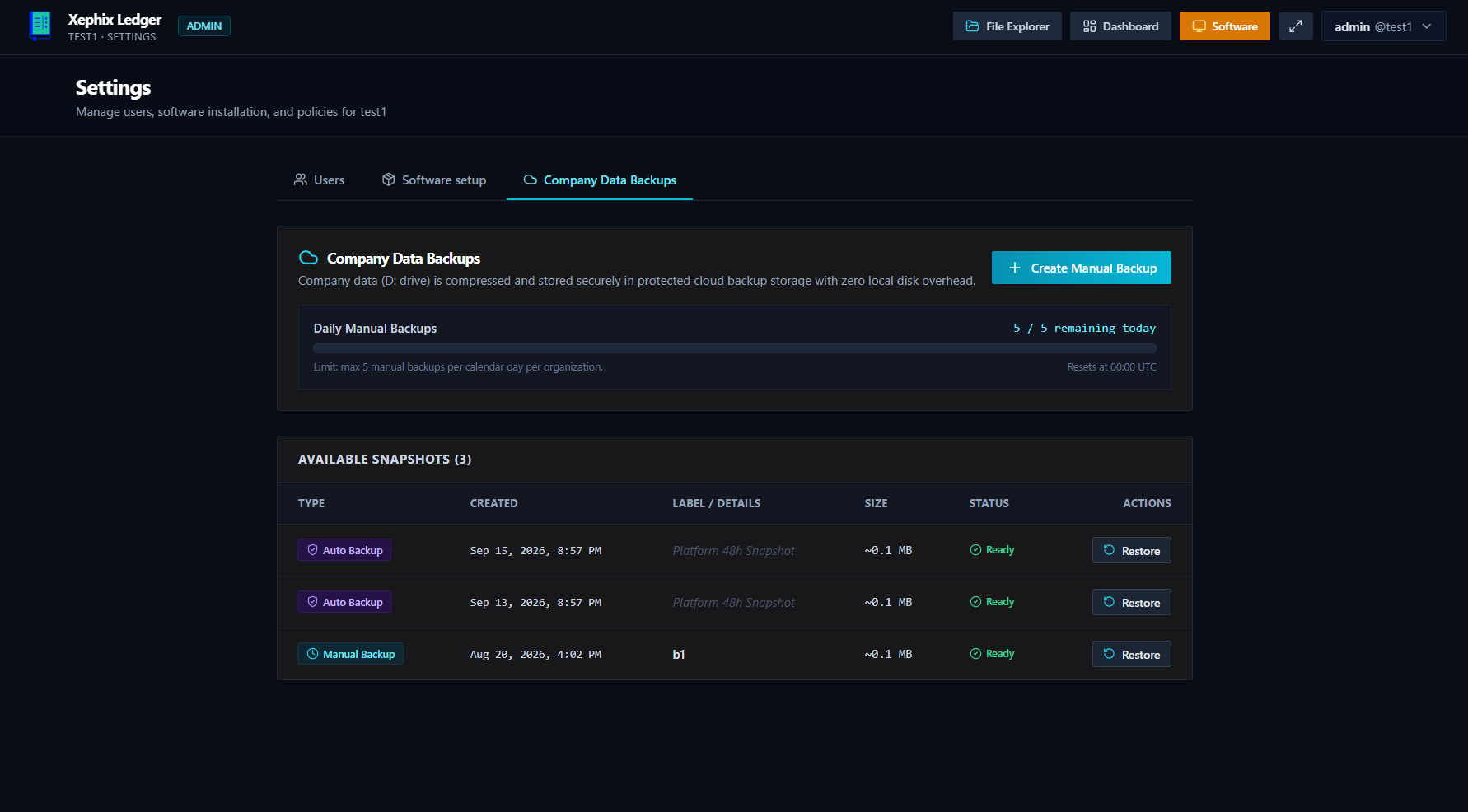Click 'Sep 15, 2026, 8:57 PM' date
The image size is (1468, 812).
click(535, 551)
